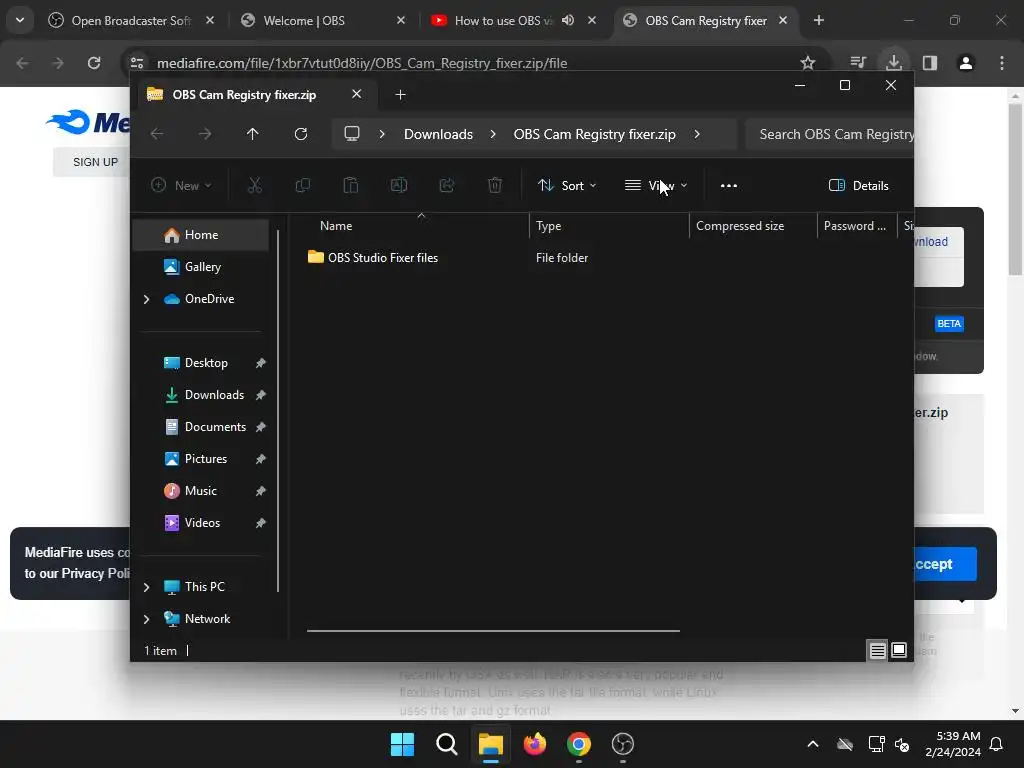Open Desktop in navigation pane
The width and height of the screenshot is (1024, 768).
(206, 363)
